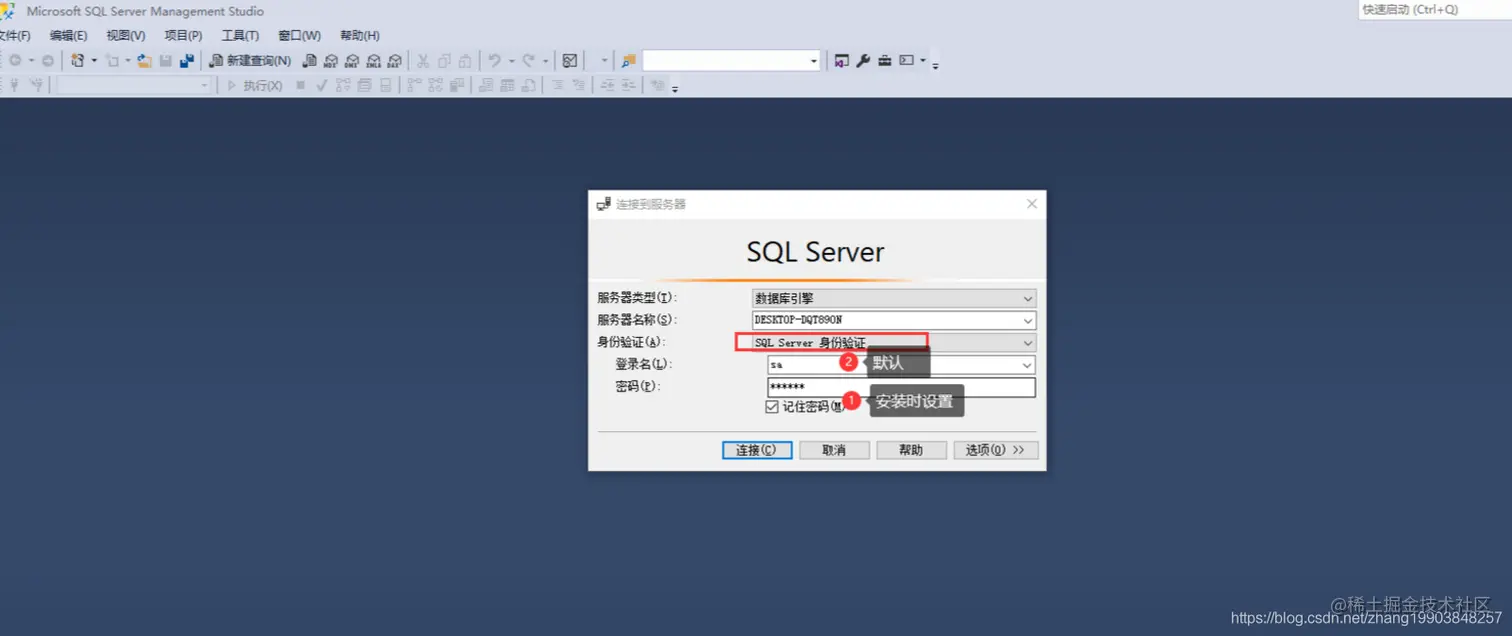Viewport: 1512px width, 636px height.
Task: Click the Visual Studio window icon
Action: [x=841, y=61]
